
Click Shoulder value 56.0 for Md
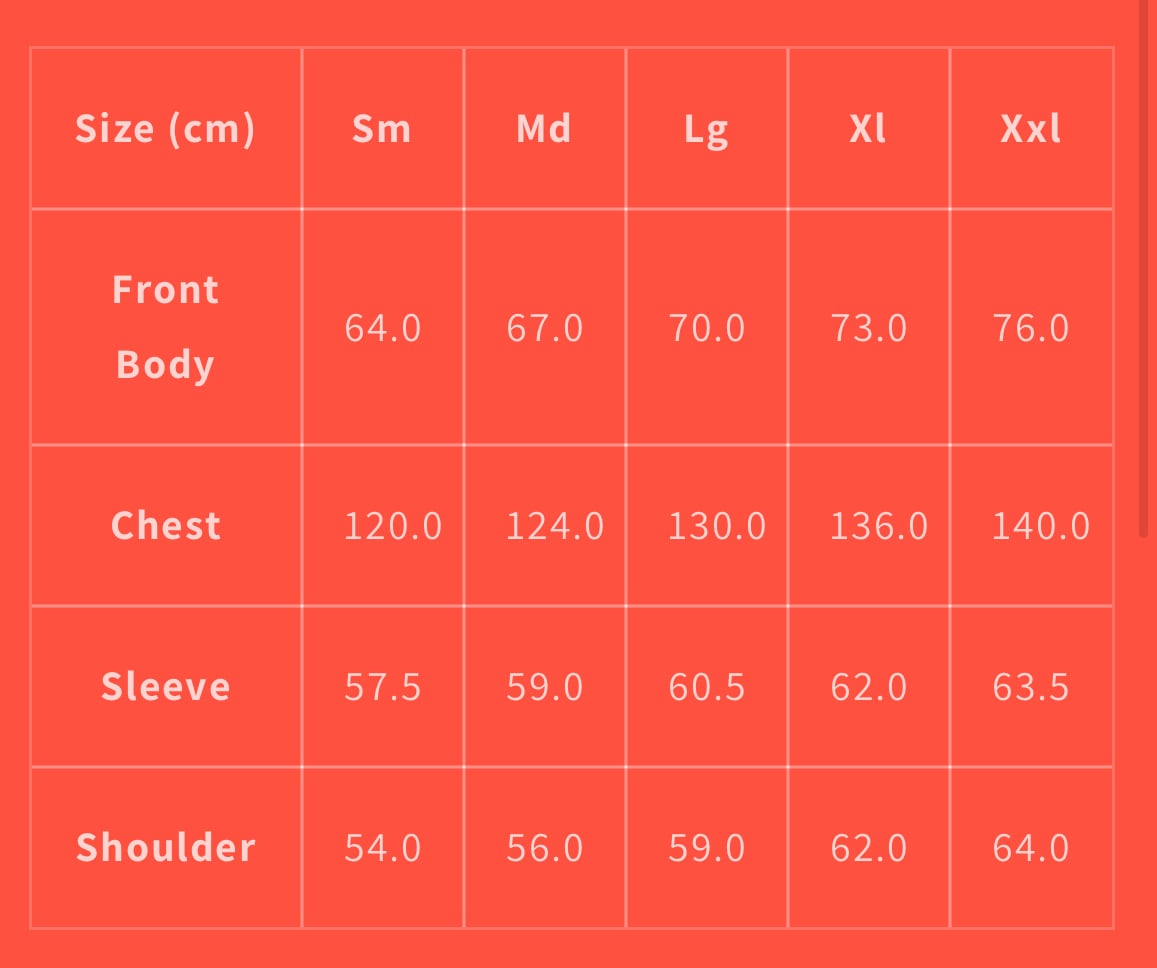point(545,849)
